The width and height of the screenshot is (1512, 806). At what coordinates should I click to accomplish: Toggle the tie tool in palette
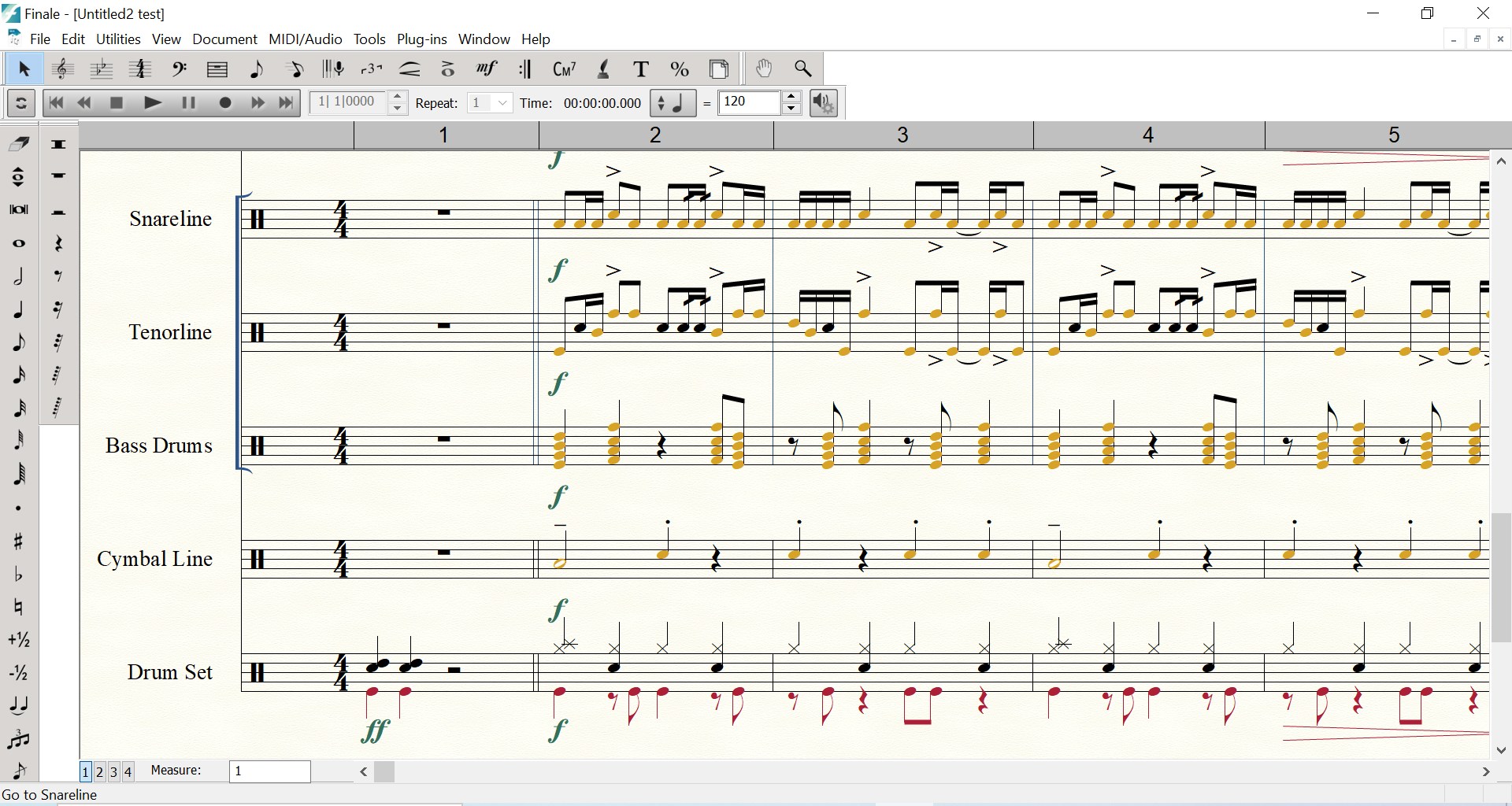tap(19, 706)
